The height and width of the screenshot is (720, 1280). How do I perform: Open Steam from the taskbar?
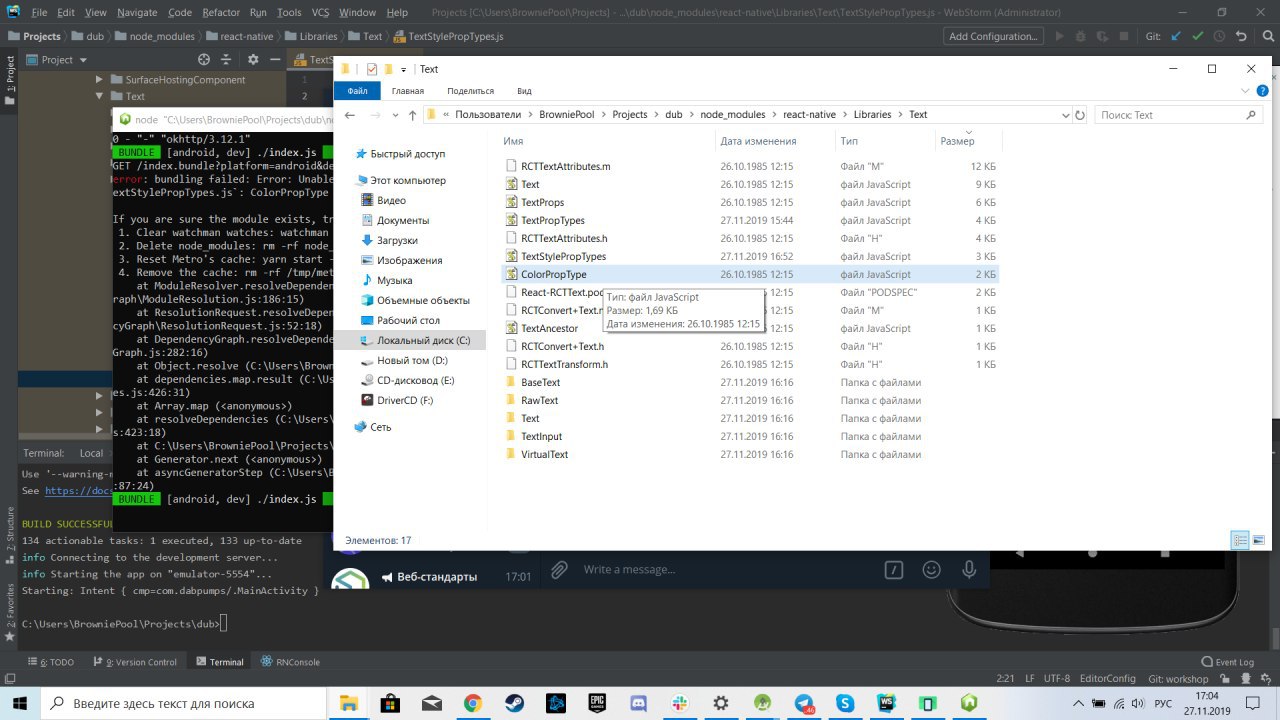tap(513, 703)
